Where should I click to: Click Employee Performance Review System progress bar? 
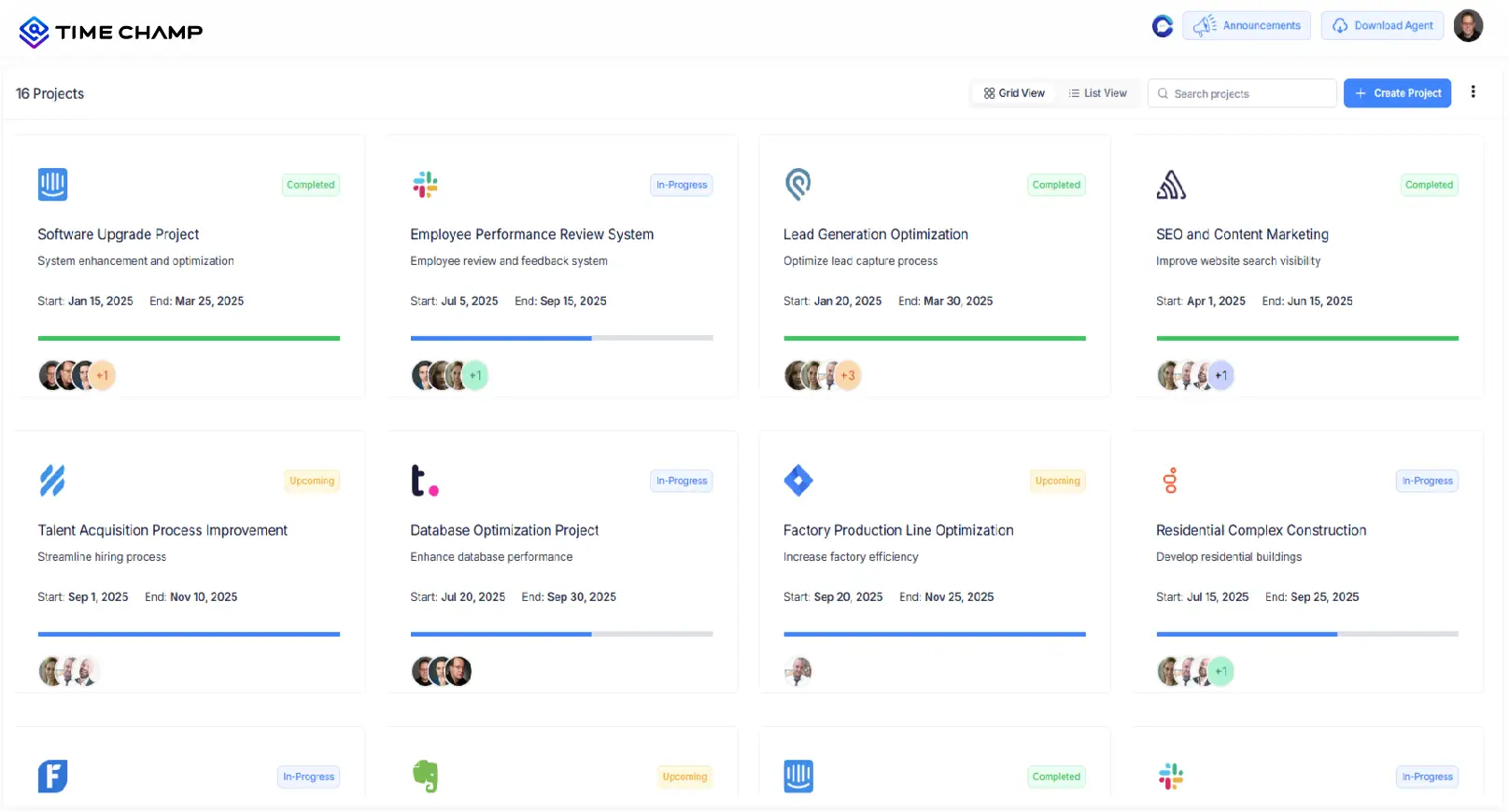coord(561,338)
